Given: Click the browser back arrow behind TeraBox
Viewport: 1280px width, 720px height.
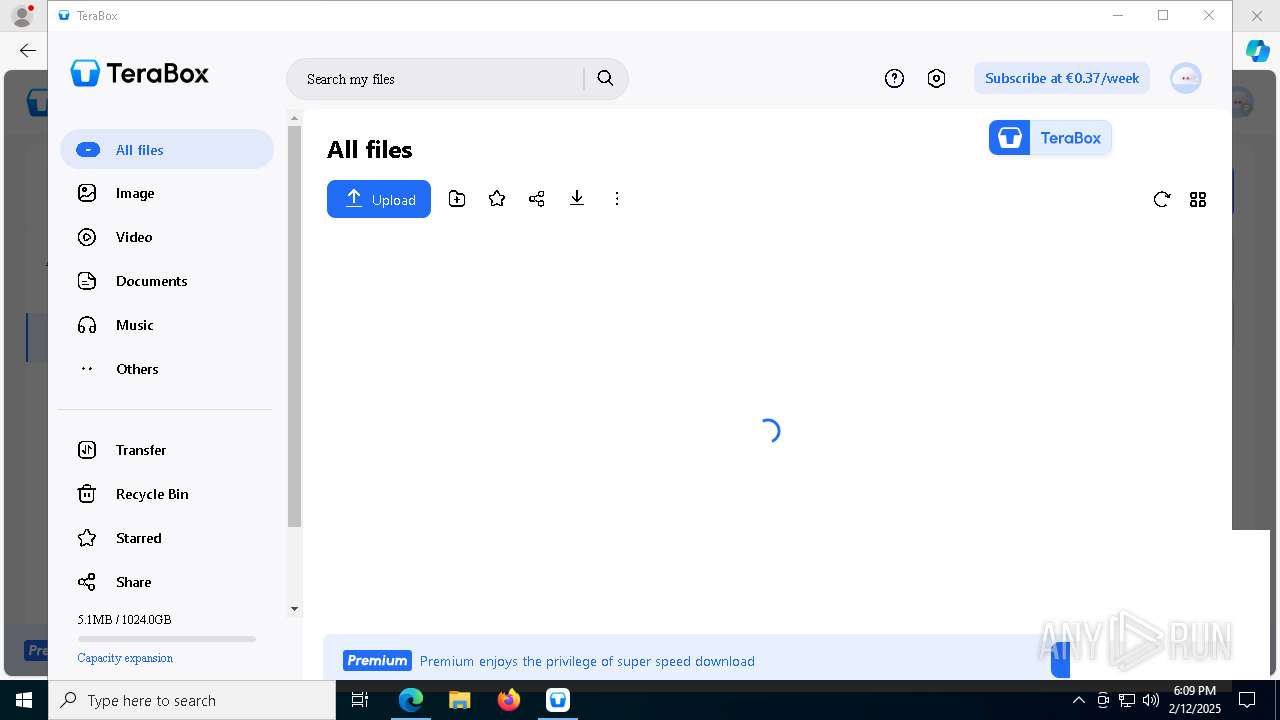Looking at the screenshot, I should (x=28, y=50).
